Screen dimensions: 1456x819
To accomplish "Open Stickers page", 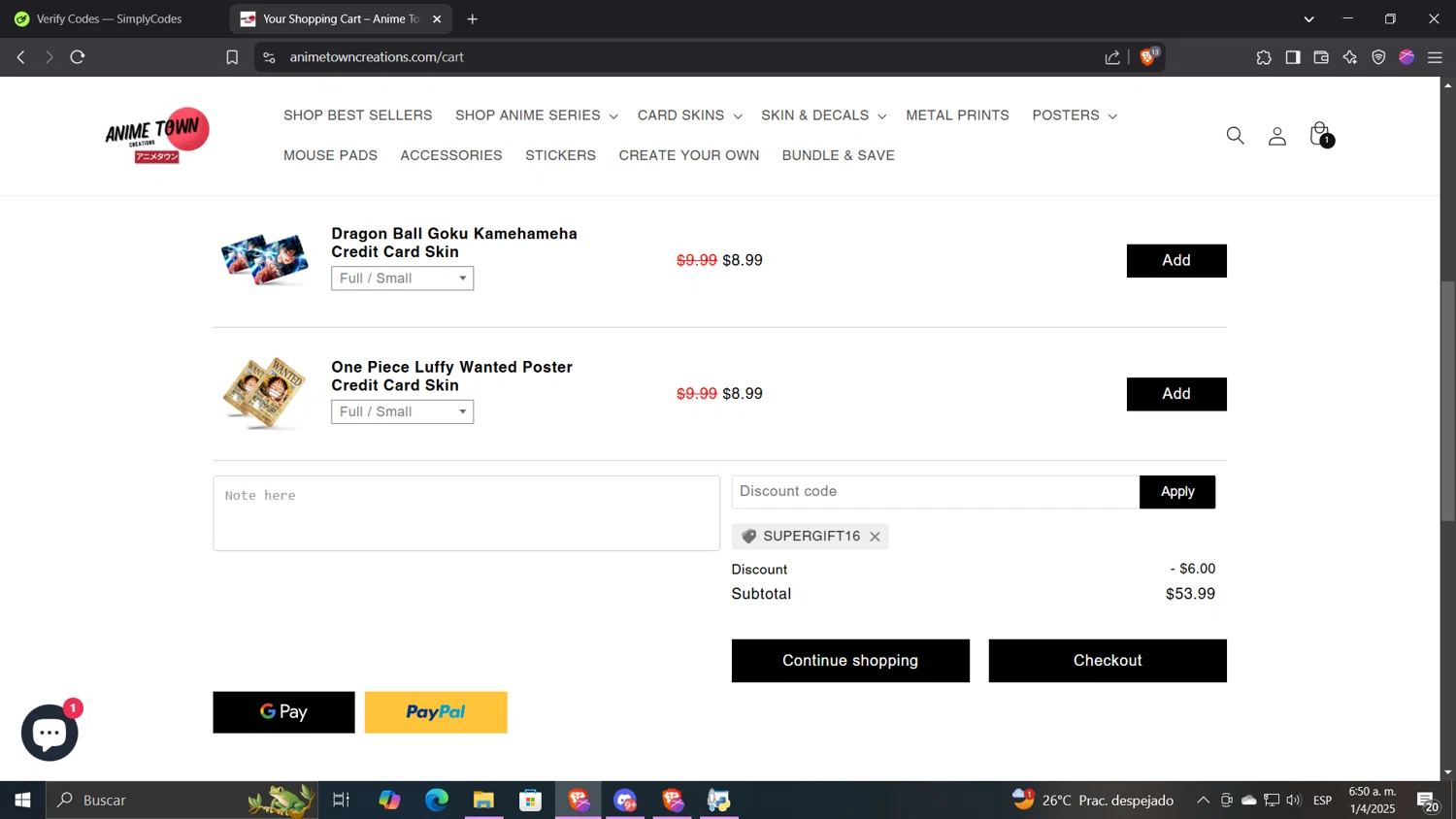I will (x=560, y=155).
